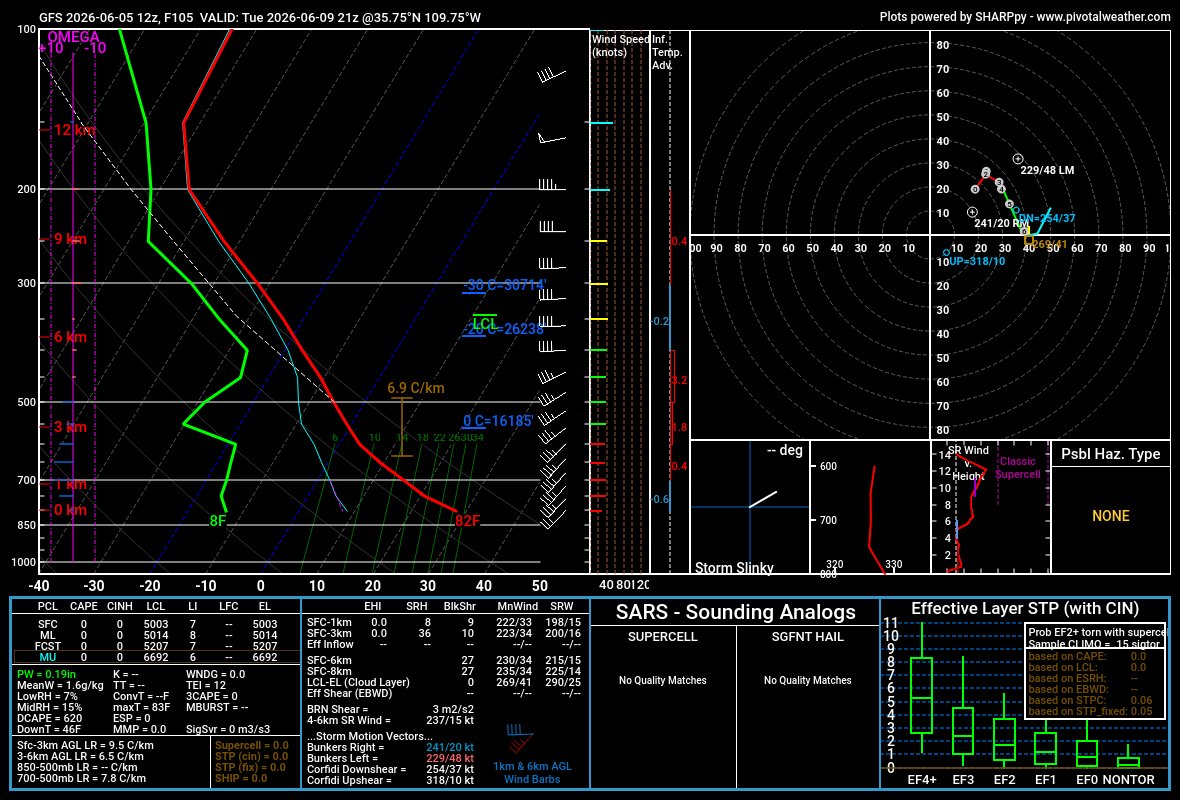Viewport: 1180px width, 800px height.
Task: Click the EF3 category label
Action: tap(963, 780)
